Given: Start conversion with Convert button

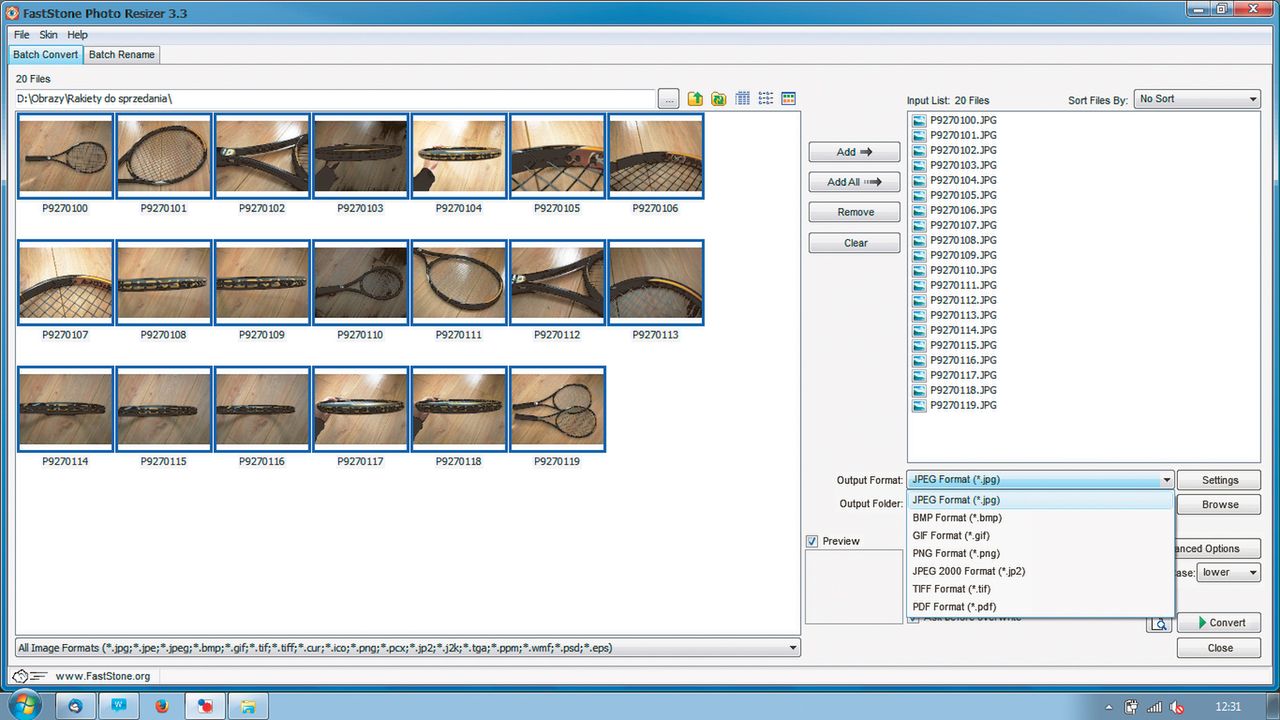Looking at the screenshot, I should click(1219, 623).
